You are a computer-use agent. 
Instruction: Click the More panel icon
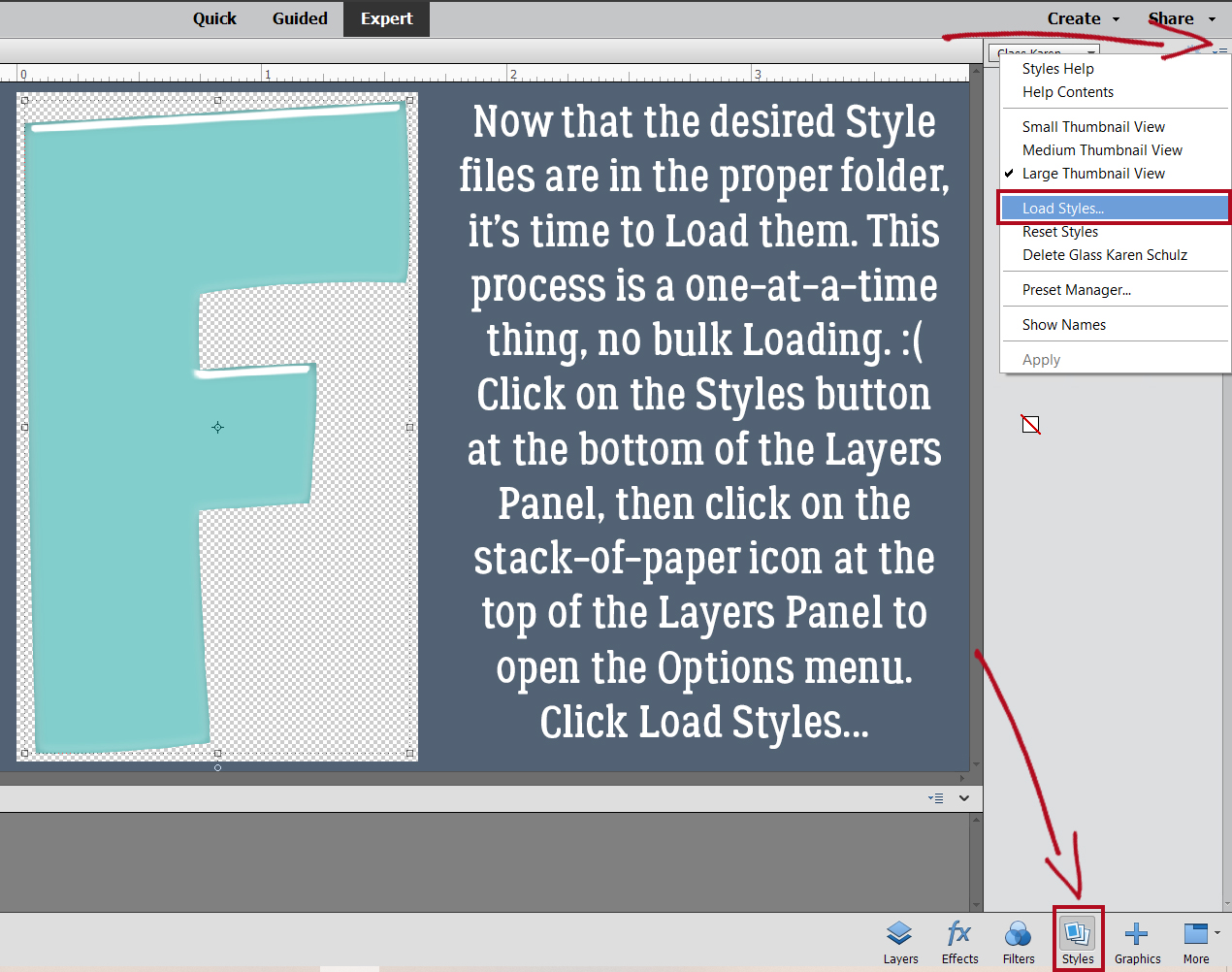1195,939
